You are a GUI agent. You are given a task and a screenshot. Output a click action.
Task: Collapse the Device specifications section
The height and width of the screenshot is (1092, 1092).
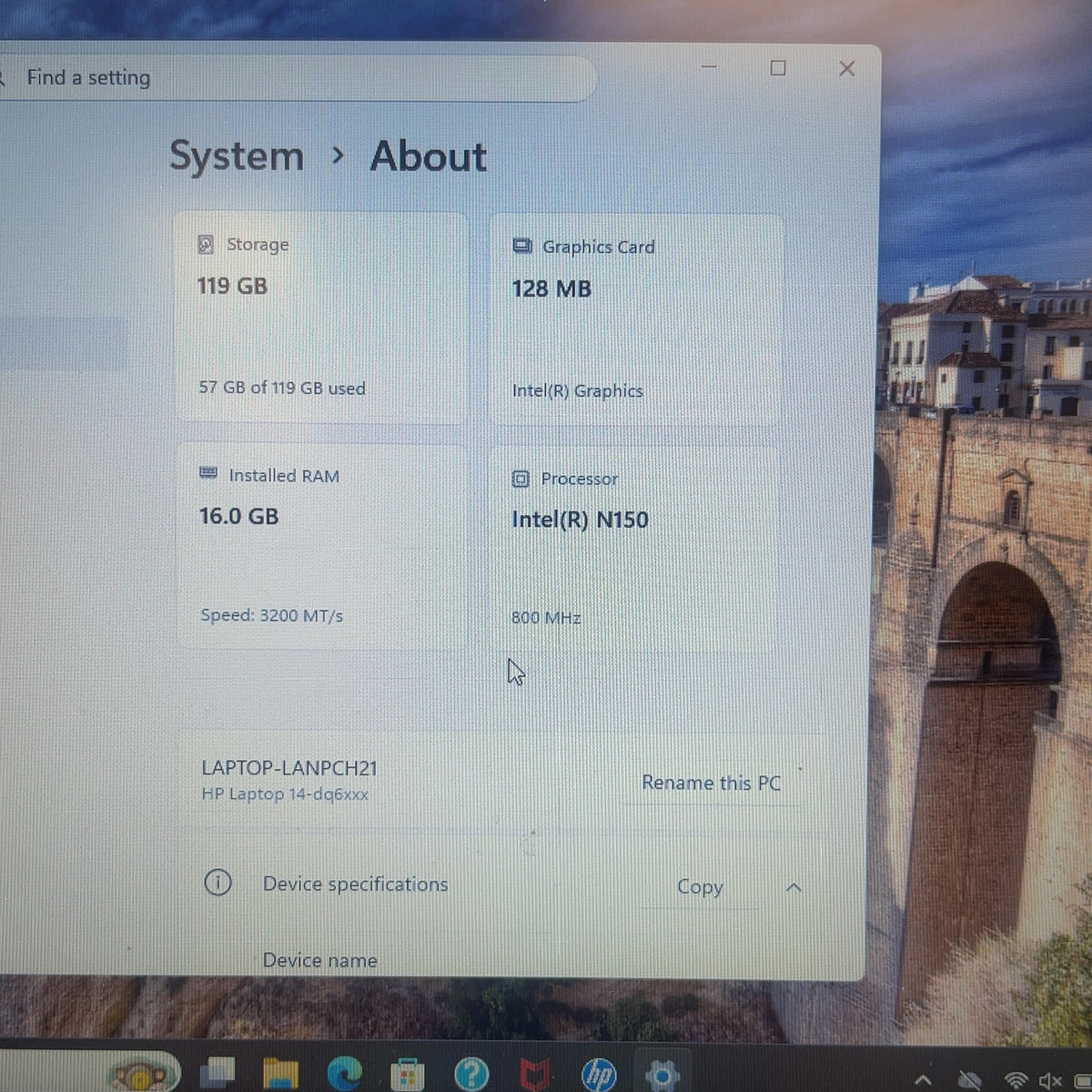(794, 887)
